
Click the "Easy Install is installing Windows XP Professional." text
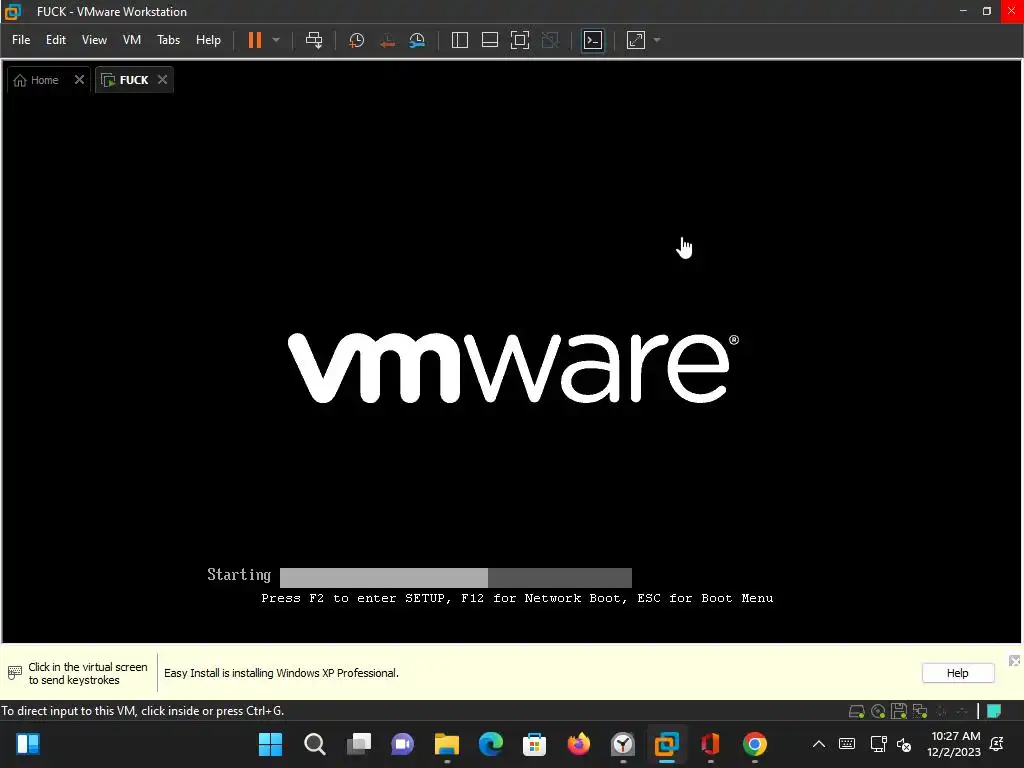click(x=281, y=673)
